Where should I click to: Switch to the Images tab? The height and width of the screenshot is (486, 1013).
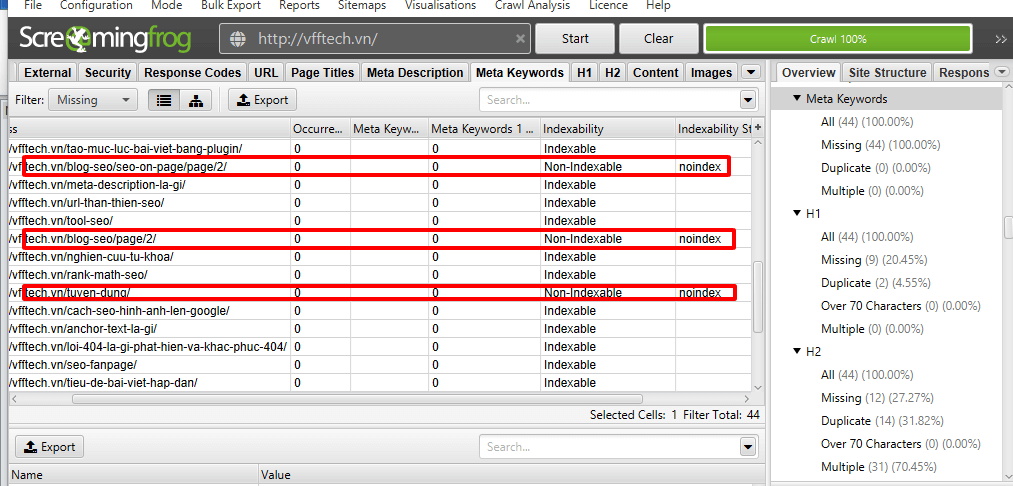tap(711, 72)
